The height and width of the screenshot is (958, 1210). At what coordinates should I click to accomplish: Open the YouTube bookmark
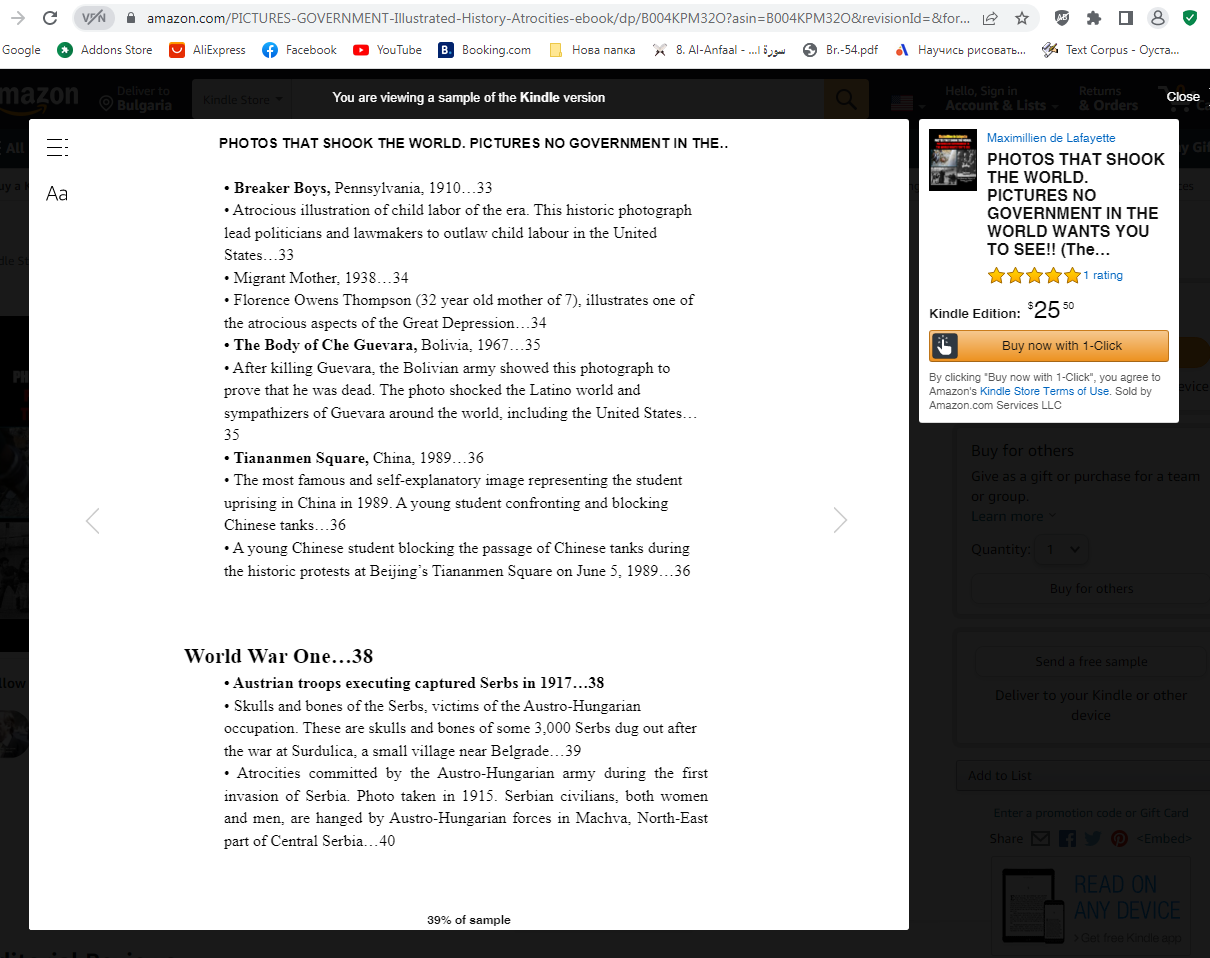[387, 50]
